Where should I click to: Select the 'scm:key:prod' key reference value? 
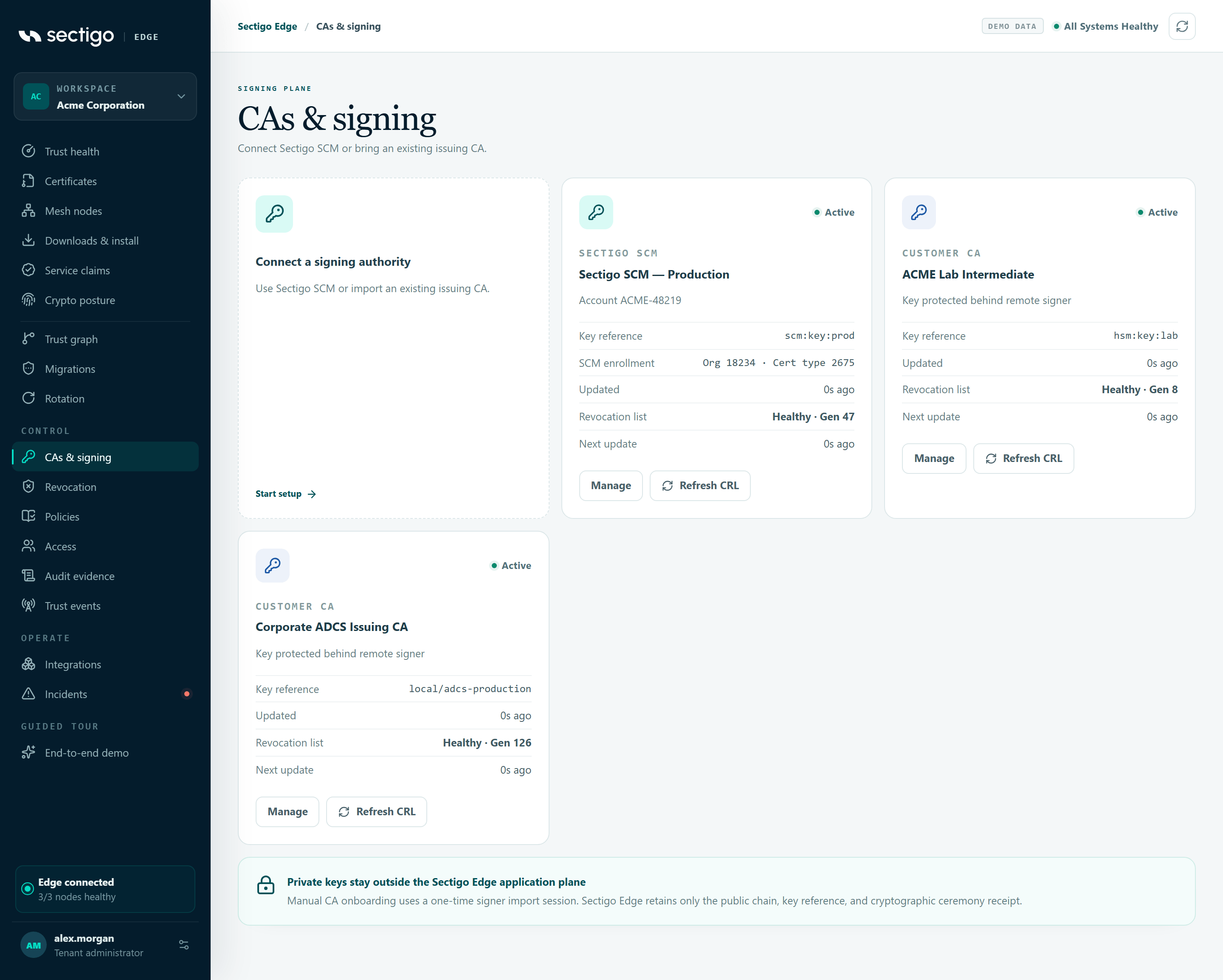(819, 336)
